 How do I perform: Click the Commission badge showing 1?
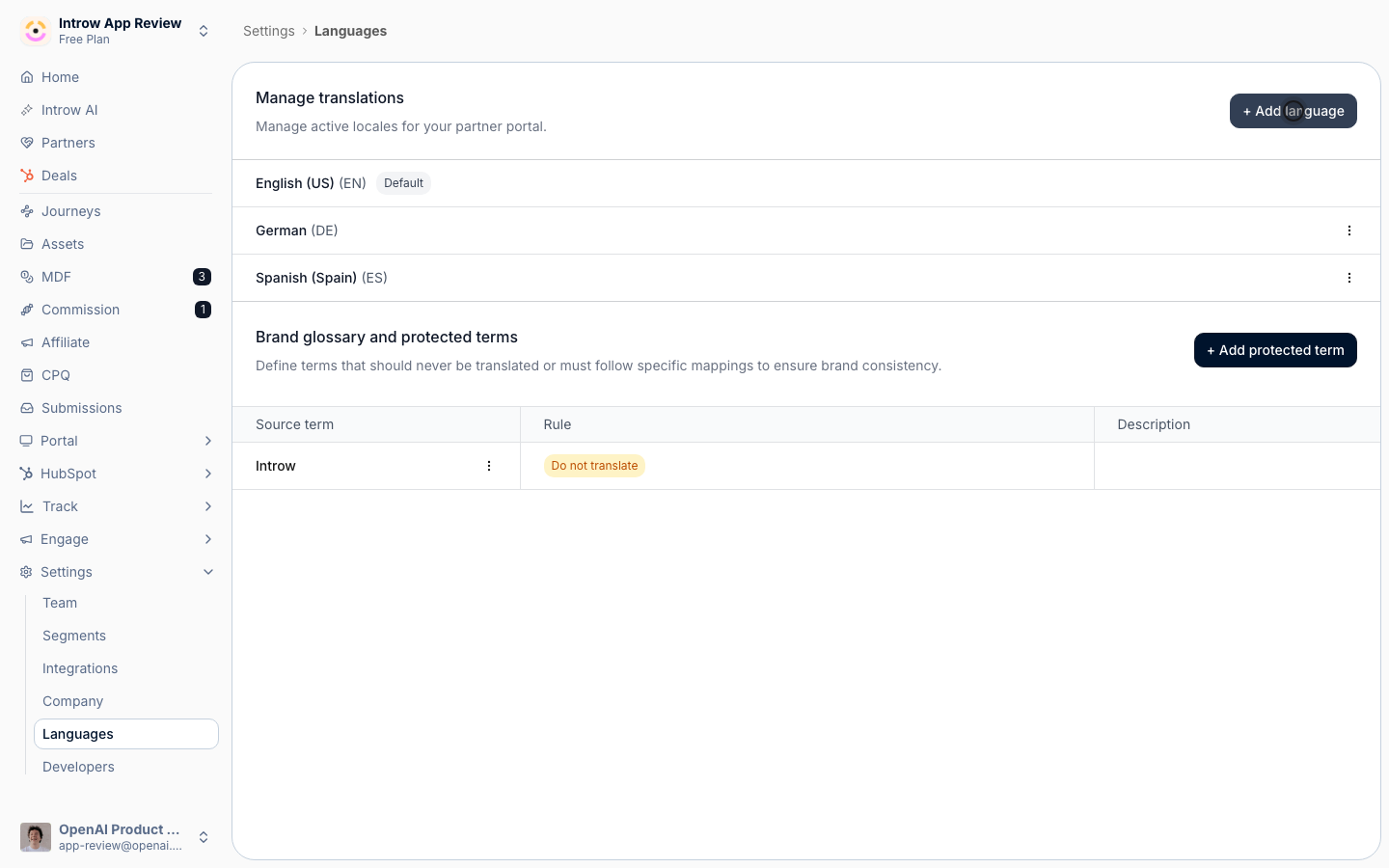tap(203, 310)
